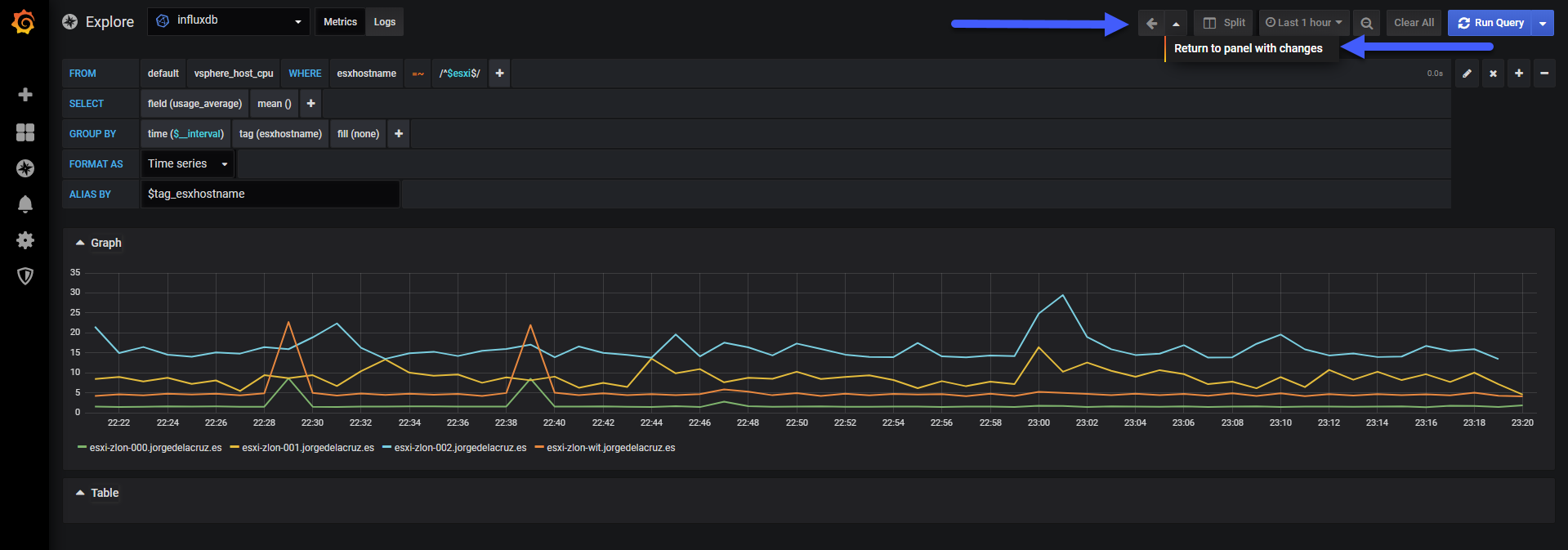
Task: Open the Last 1 hour time picker
Action: tap(1304, 23)
